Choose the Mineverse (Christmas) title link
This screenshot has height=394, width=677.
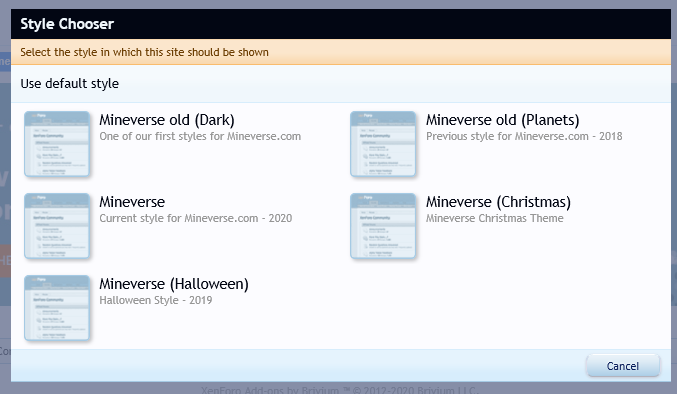(498, 202)
